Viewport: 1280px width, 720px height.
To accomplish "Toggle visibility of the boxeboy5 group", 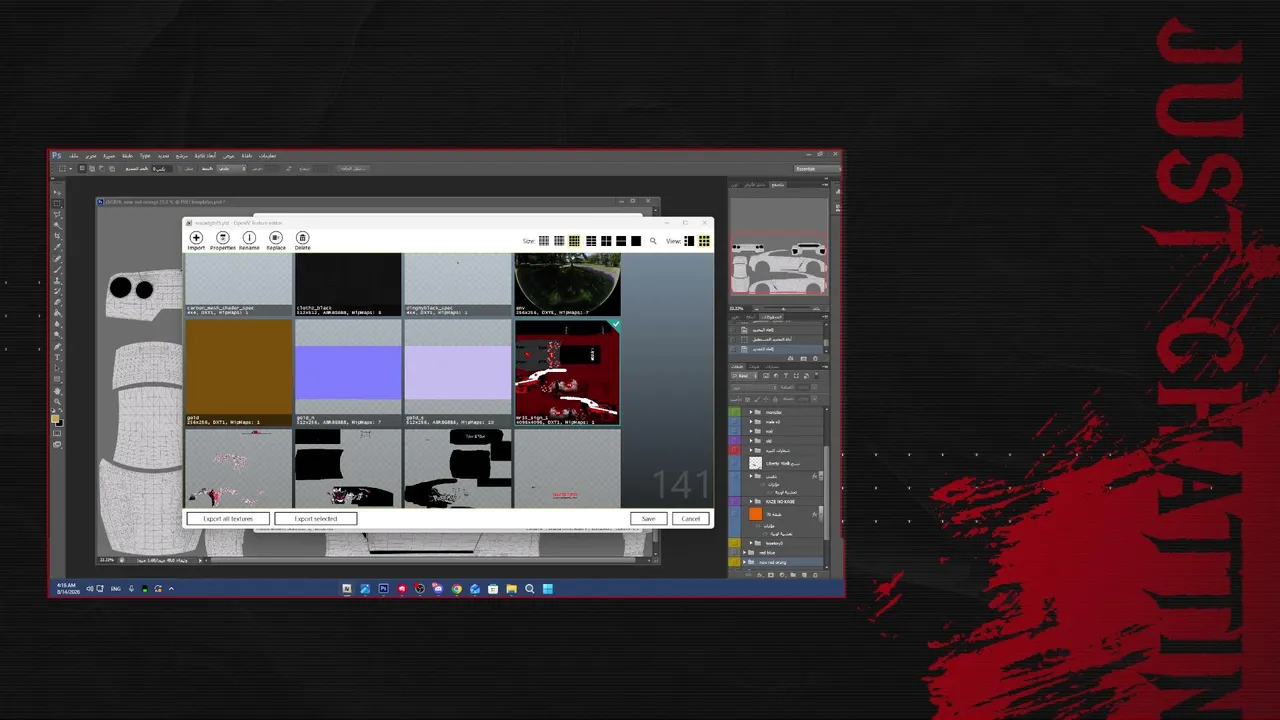I will pyautogui.click(x=736, y=543).
